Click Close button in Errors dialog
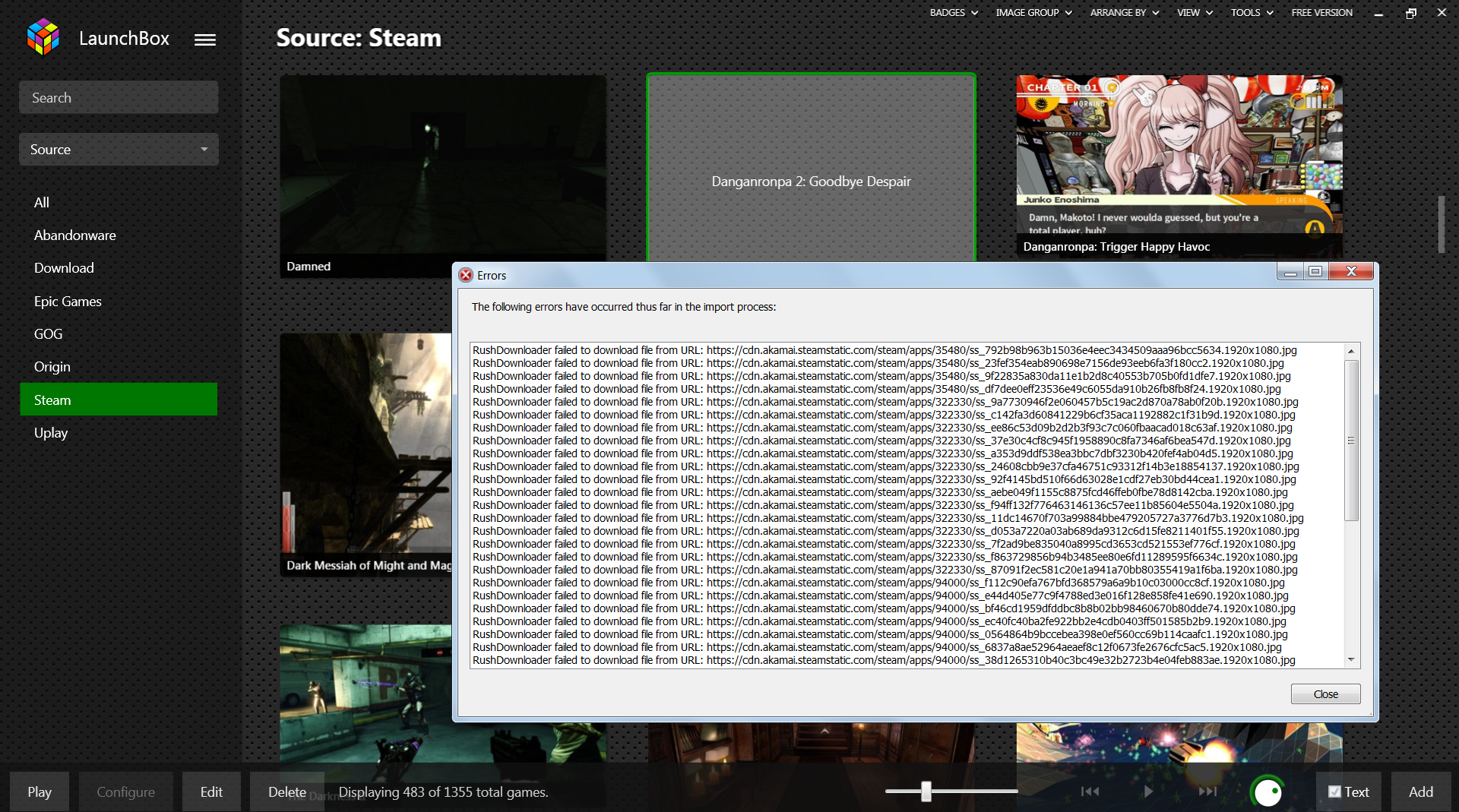Screen dimensions: 1459x812 point(1325,694)
